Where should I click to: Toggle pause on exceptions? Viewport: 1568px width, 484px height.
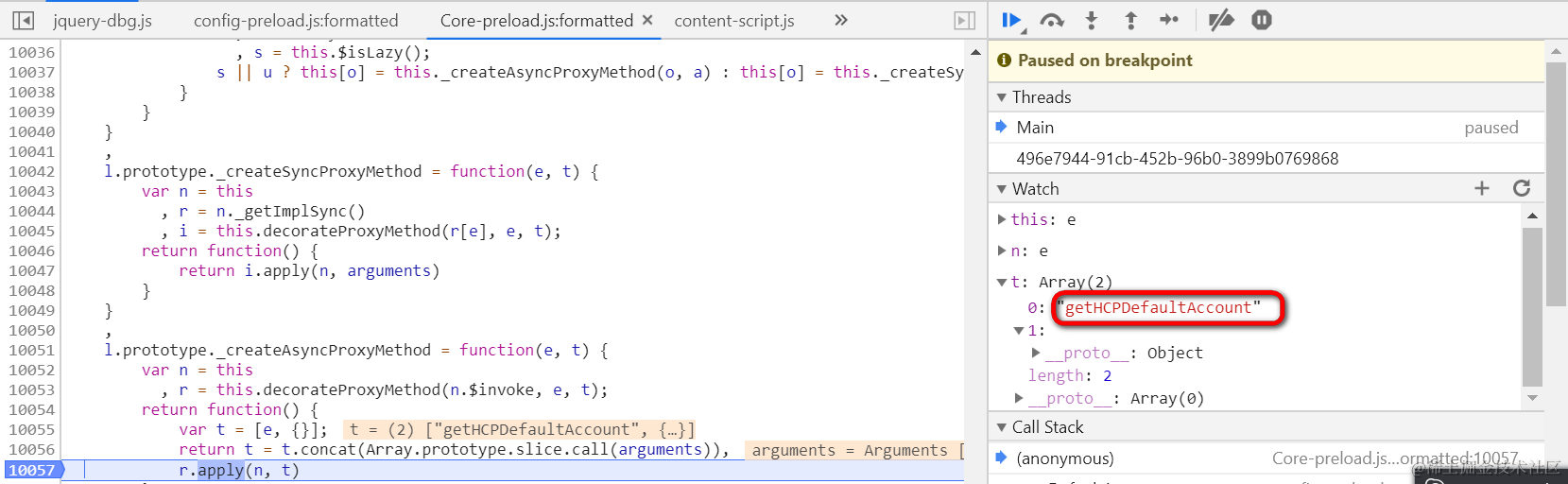[1262, 20]
